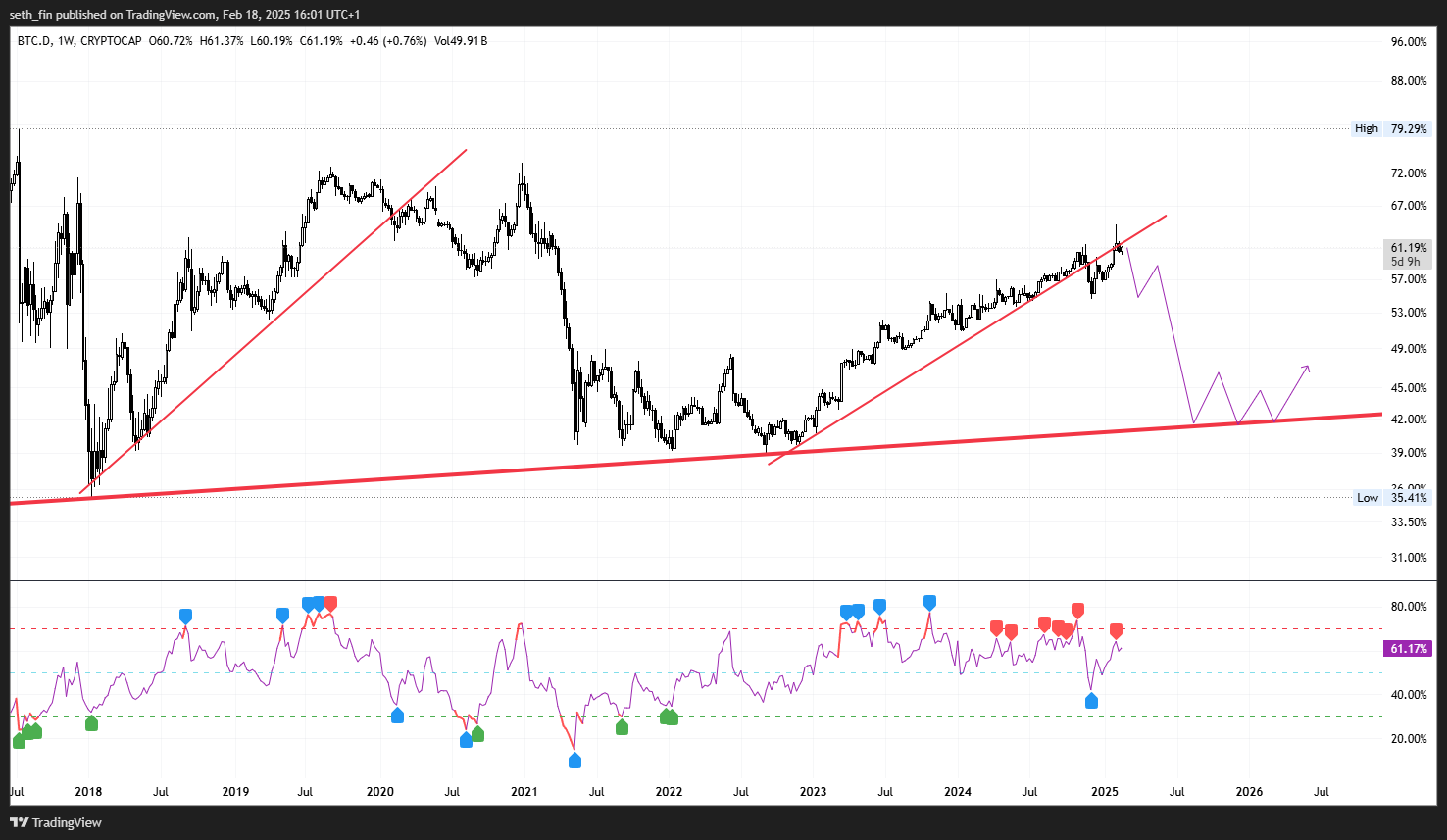Select the High 79.29% label

(x=1392, y=128)
